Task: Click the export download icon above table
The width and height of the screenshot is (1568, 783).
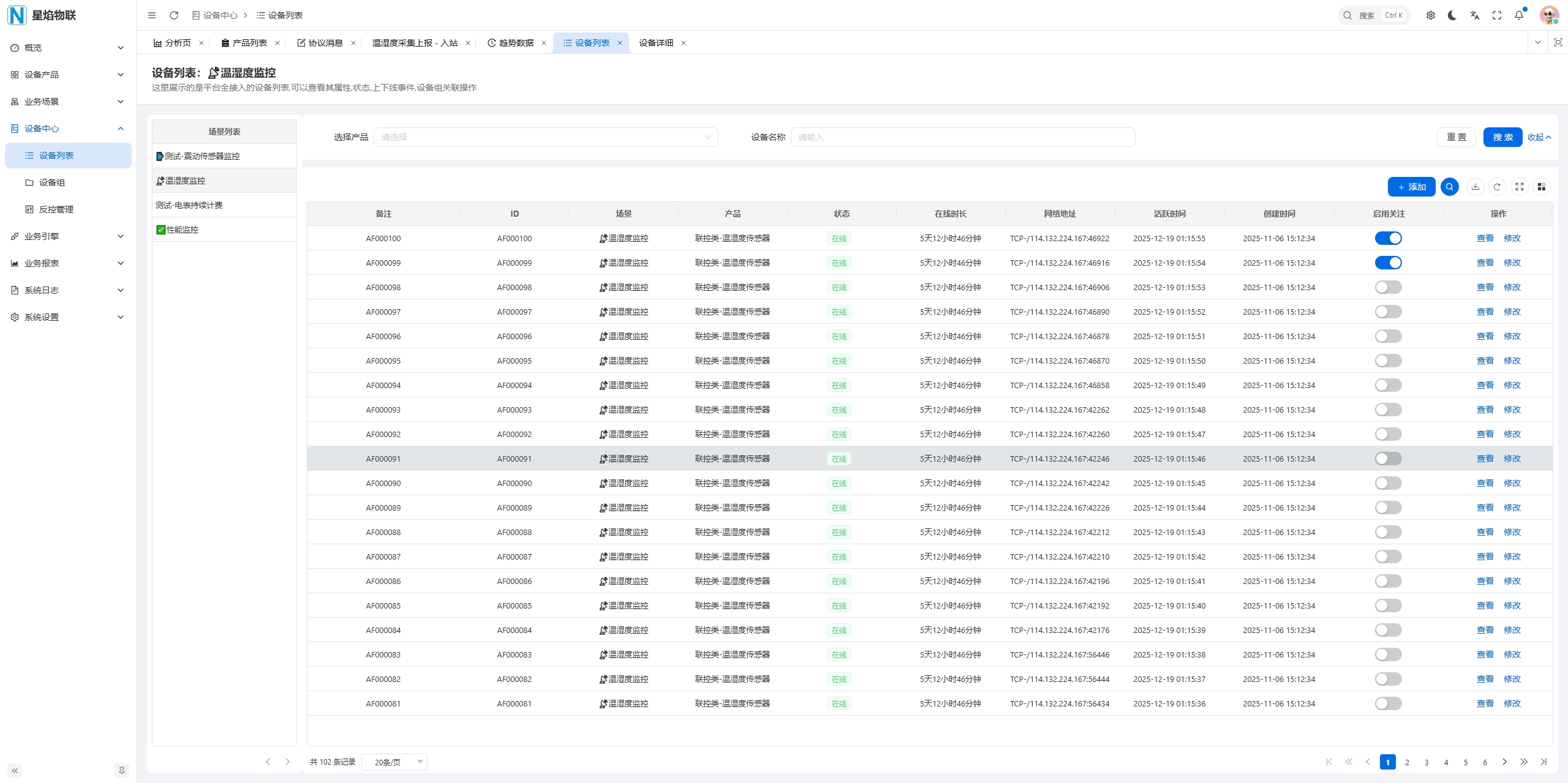Action: tap(1476, 187)
